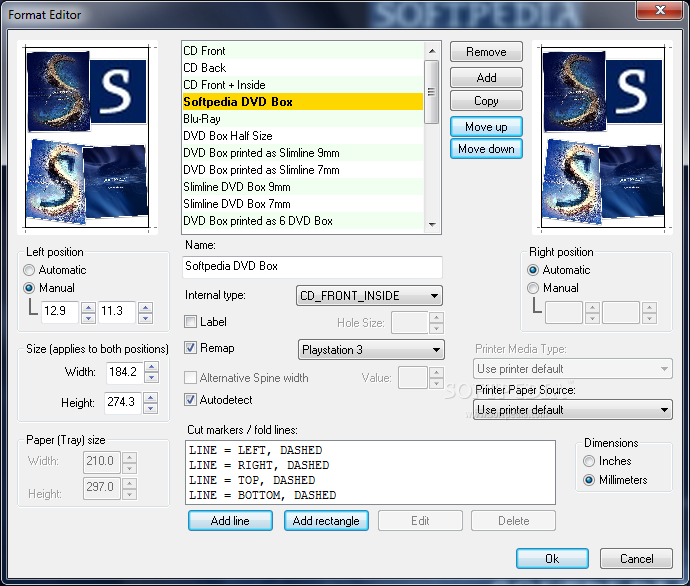
Task: Click Left position 11.3 field
Action: [117, 312]
